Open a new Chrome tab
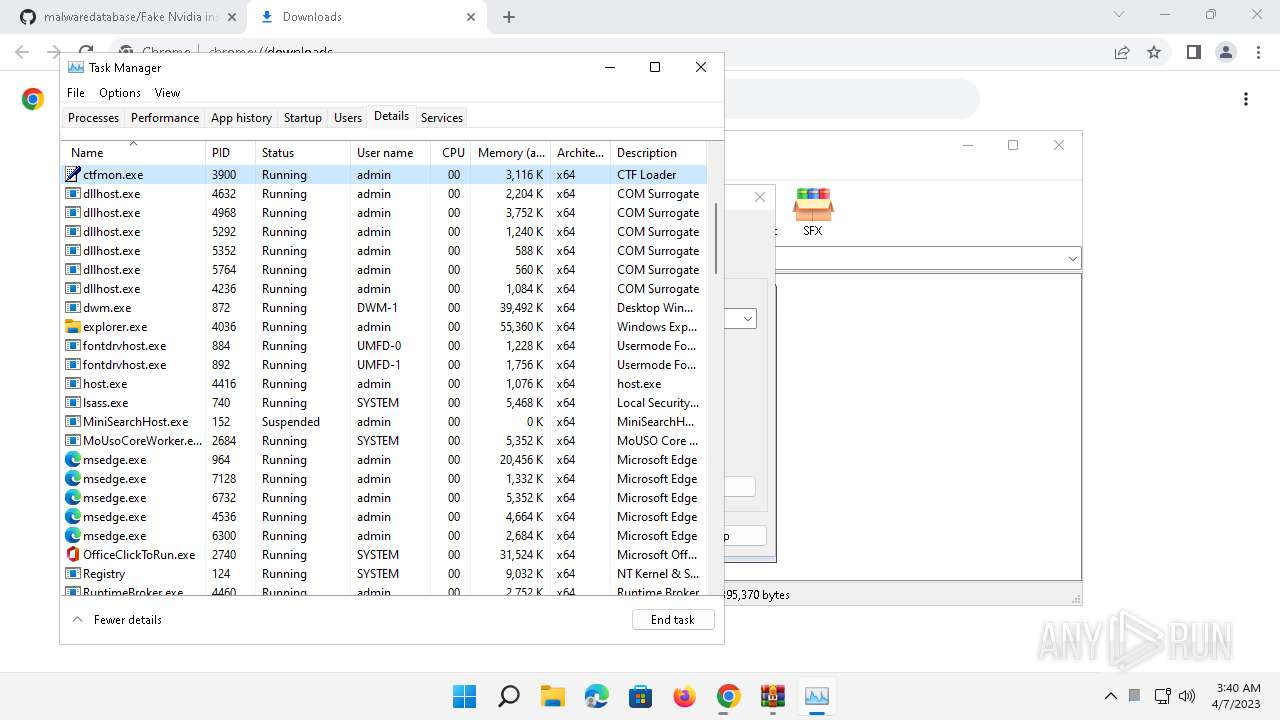The height and width of the screenshot is (720, 1280). click(509, 17)
